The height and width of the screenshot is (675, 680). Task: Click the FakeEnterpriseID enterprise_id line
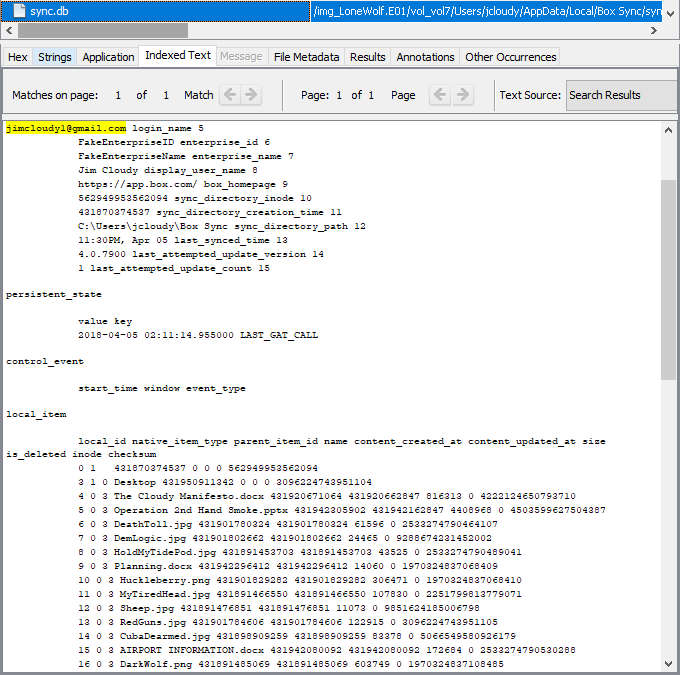pos(174,142)
